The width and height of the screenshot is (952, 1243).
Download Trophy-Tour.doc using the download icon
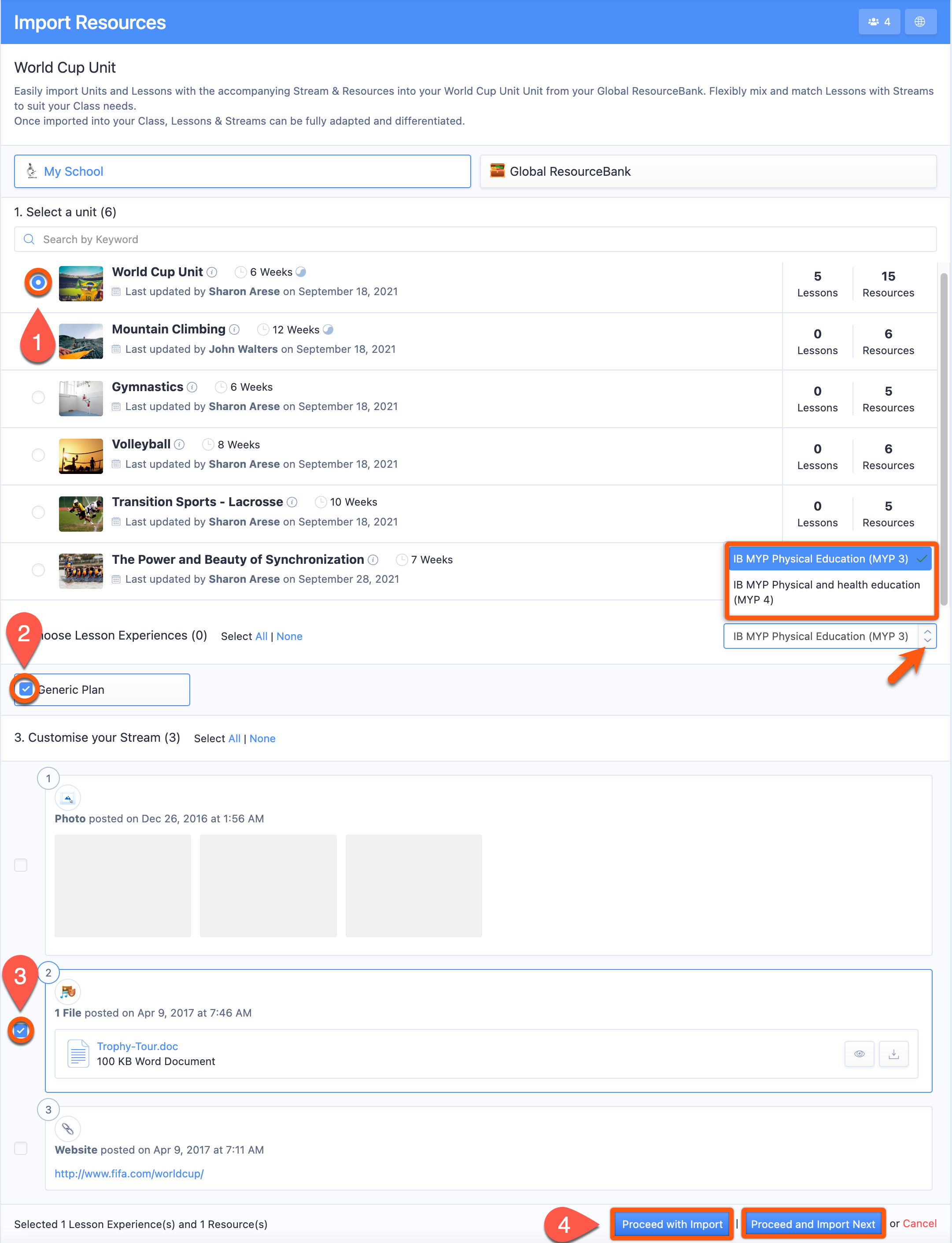[x=893, y=1053]
